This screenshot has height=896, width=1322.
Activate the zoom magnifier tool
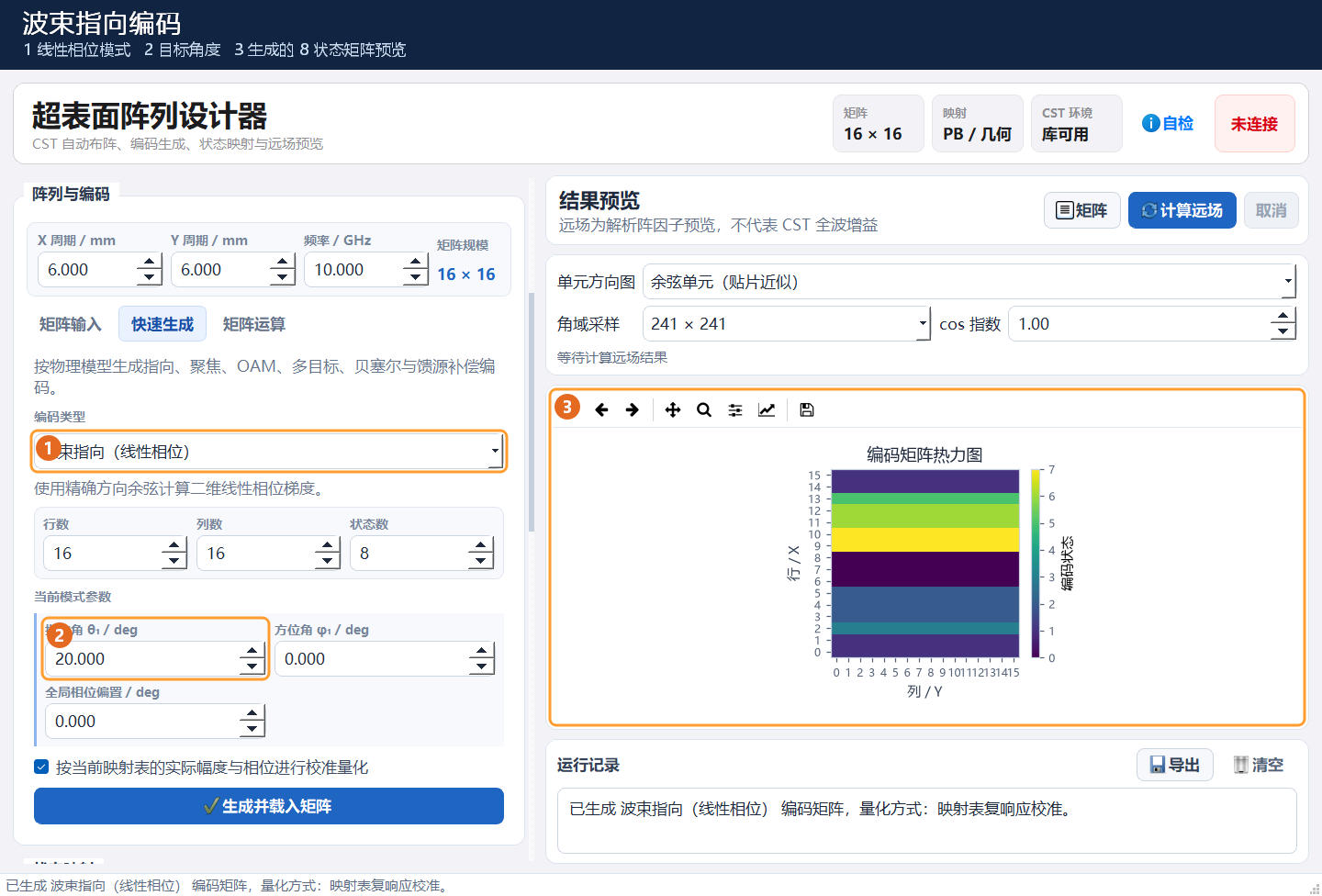(x=704, y=409)
